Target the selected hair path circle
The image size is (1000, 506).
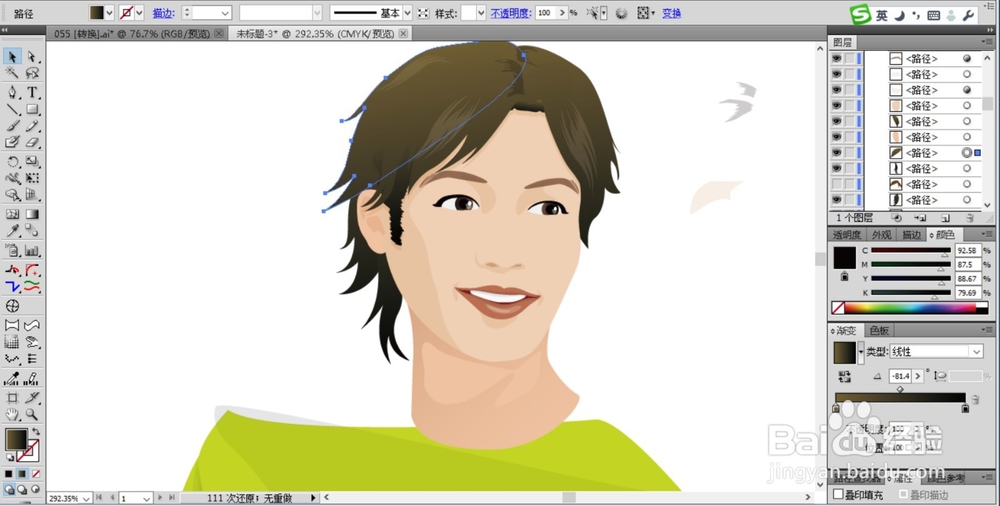967,153
